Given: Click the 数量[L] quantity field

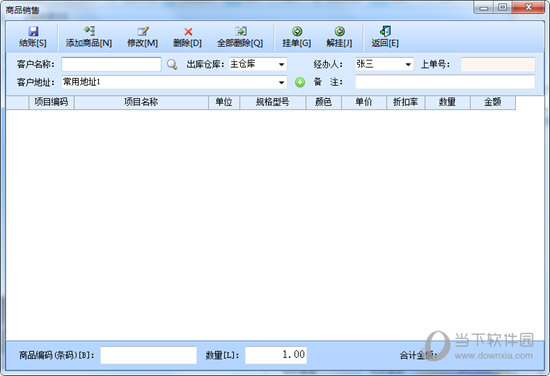Looking at the screenshot, I should pos(276,355).
